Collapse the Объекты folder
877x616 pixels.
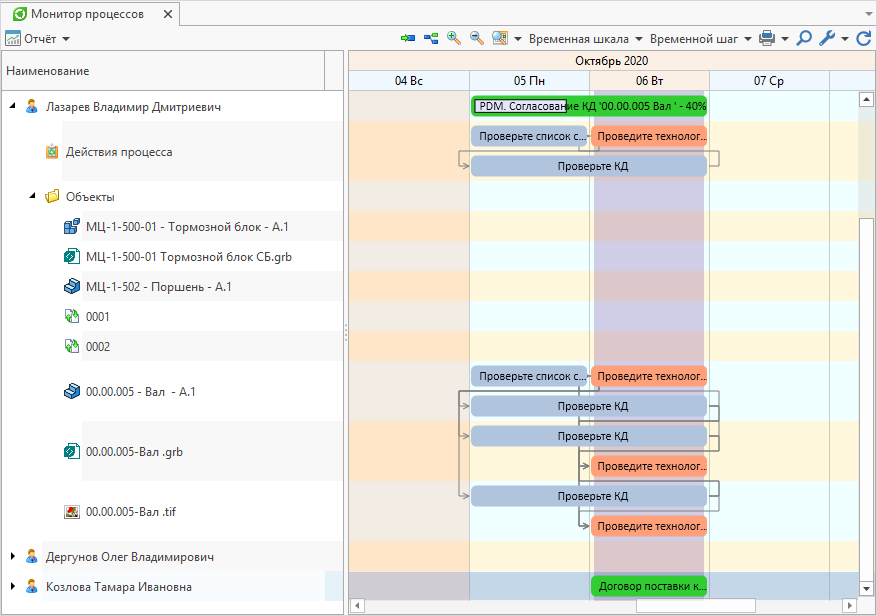pos(32,196)
